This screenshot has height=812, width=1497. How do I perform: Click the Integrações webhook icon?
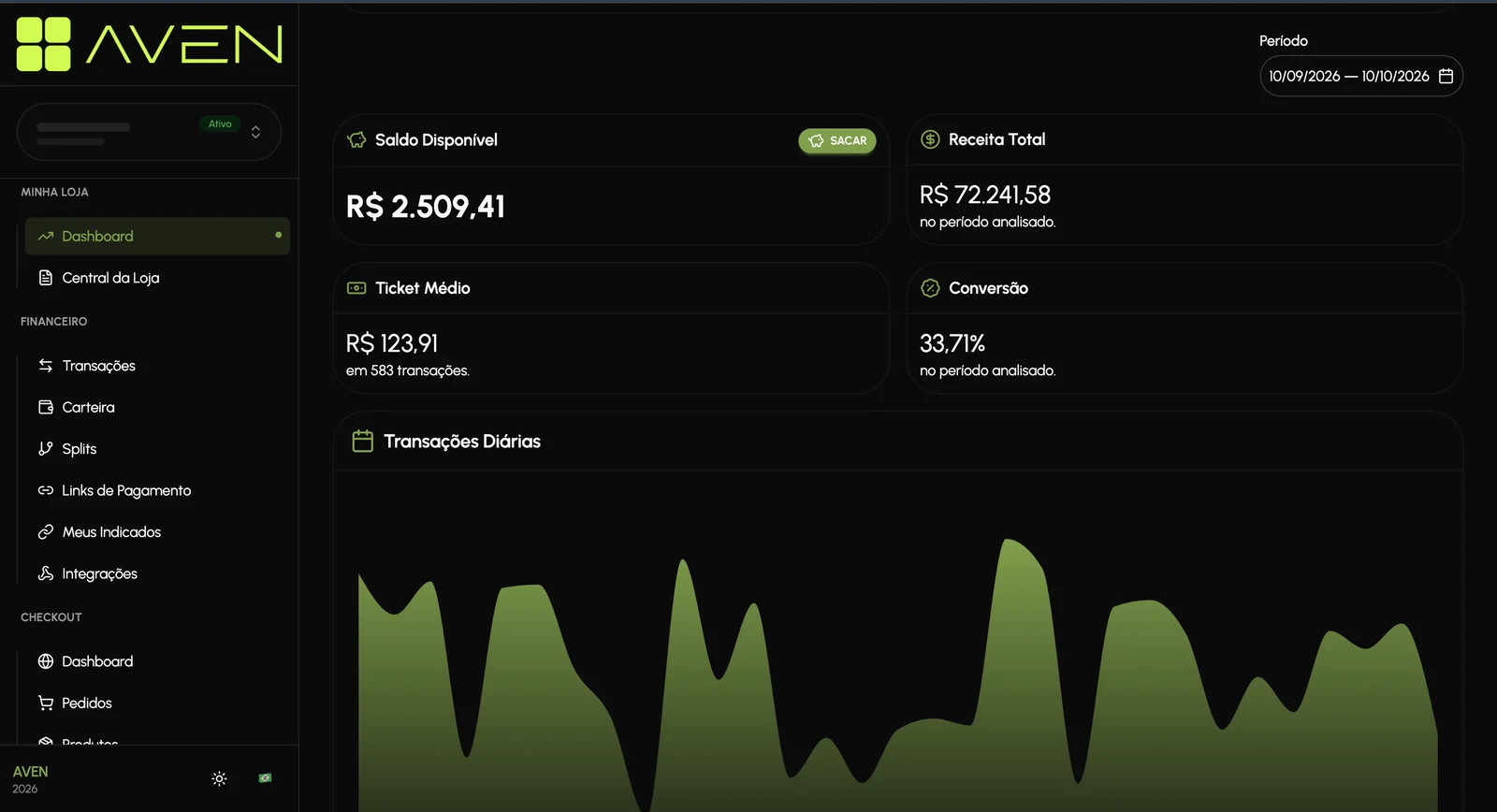[x=46, y=573]
